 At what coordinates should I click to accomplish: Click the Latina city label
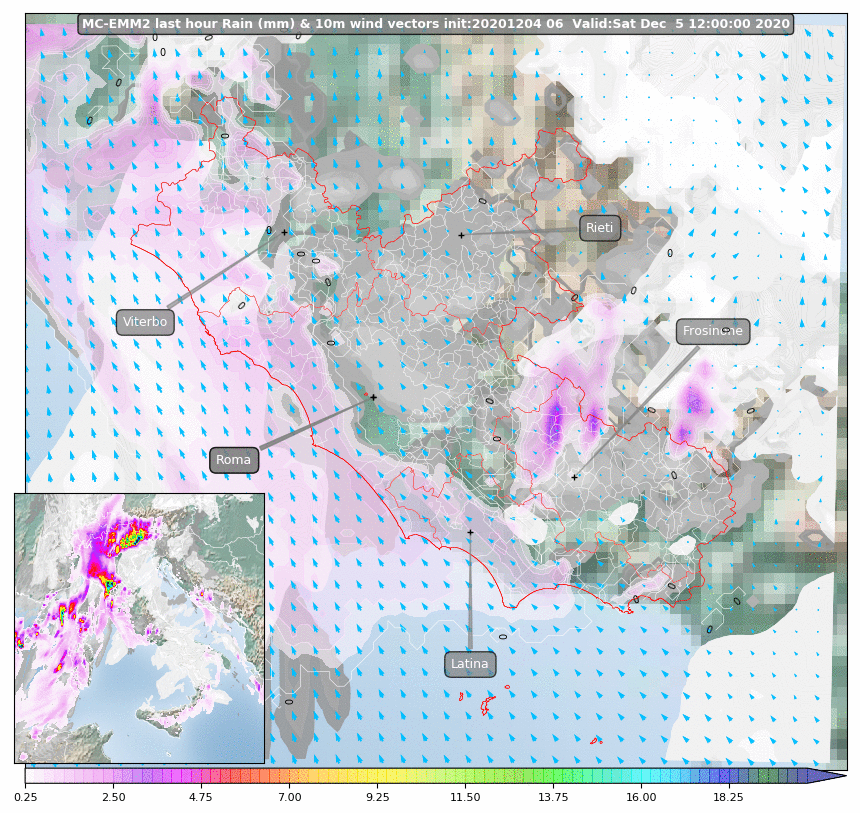coord(470,664)
